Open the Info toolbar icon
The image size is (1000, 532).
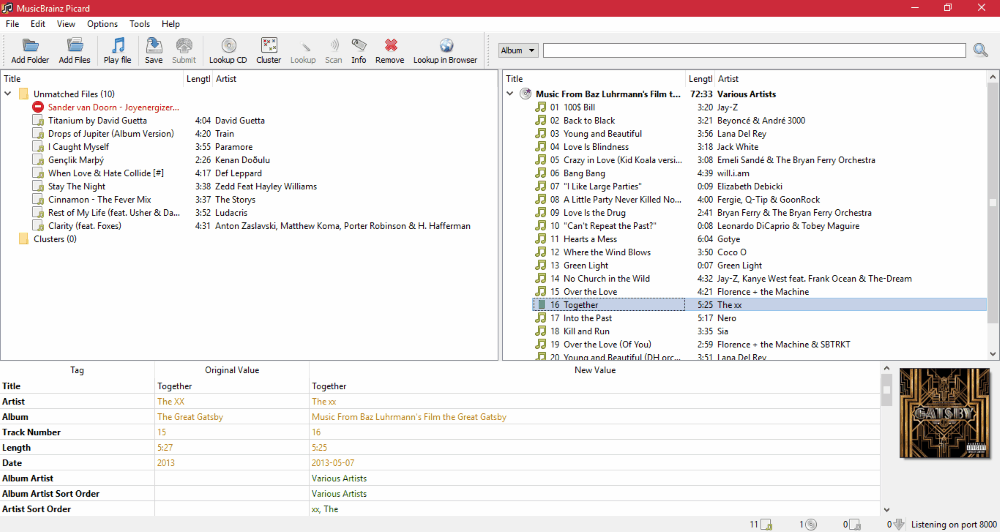tap(359, 45)
